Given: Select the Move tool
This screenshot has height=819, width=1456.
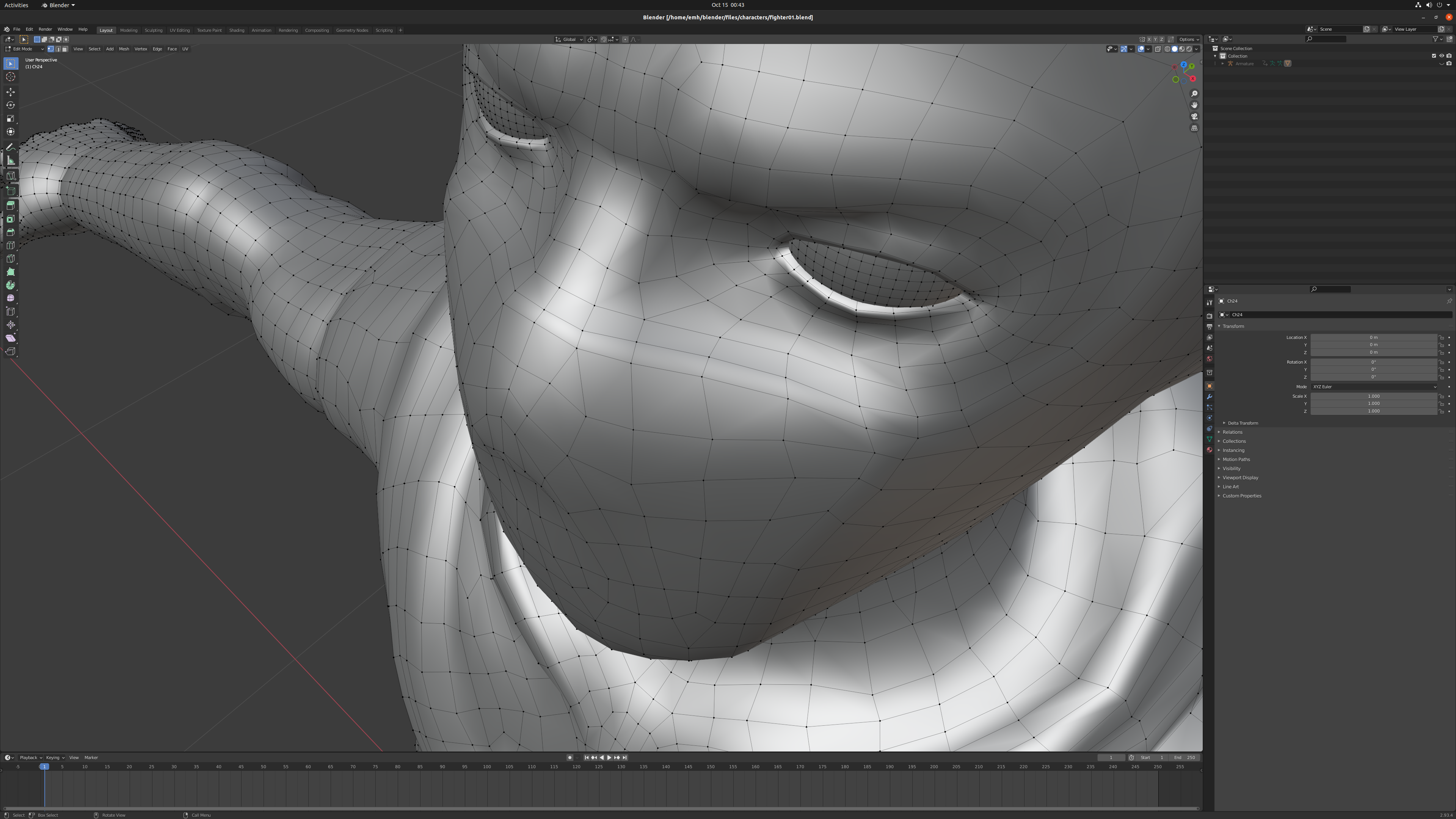Looking at the screenshot, I should pos(11,91).
